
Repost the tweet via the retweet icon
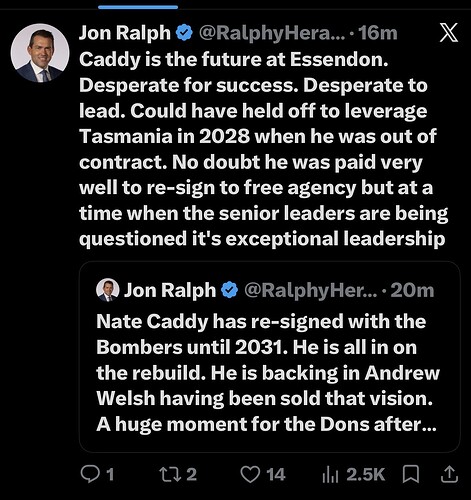pyautogui.click(x=170, y=474)
